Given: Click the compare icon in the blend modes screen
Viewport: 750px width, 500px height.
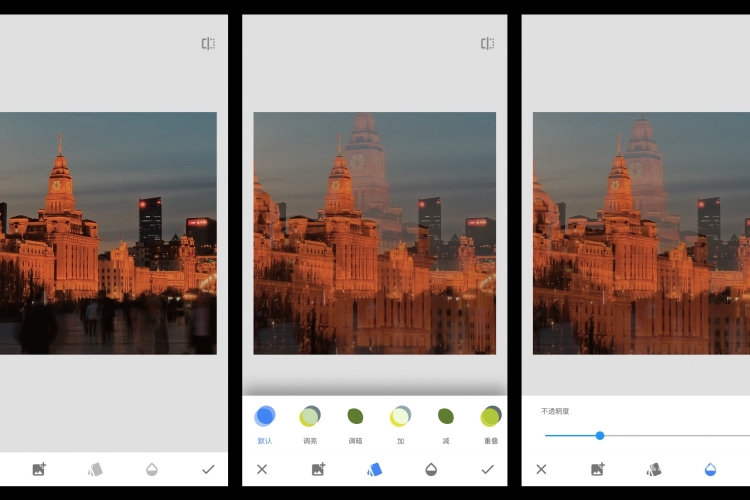Looking at the screenshot, I should 487,44.
